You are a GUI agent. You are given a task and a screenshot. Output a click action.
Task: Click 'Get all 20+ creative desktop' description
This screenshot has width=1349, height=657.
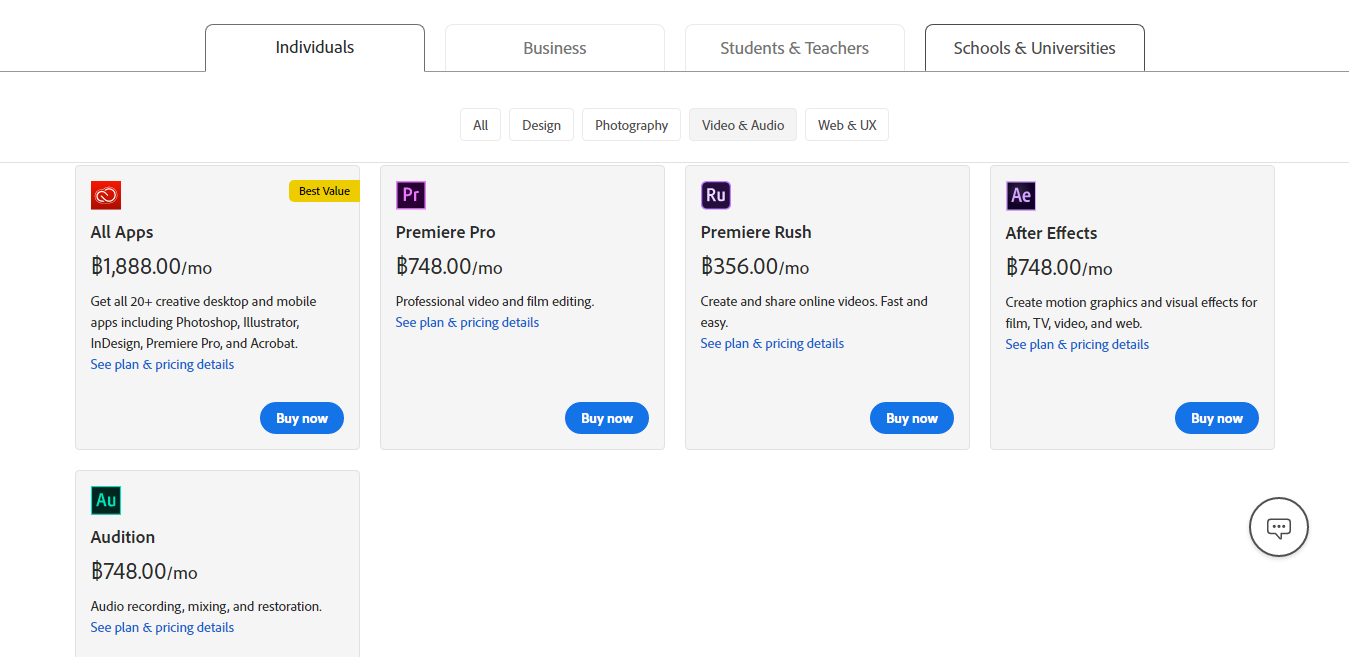point(204,322)
